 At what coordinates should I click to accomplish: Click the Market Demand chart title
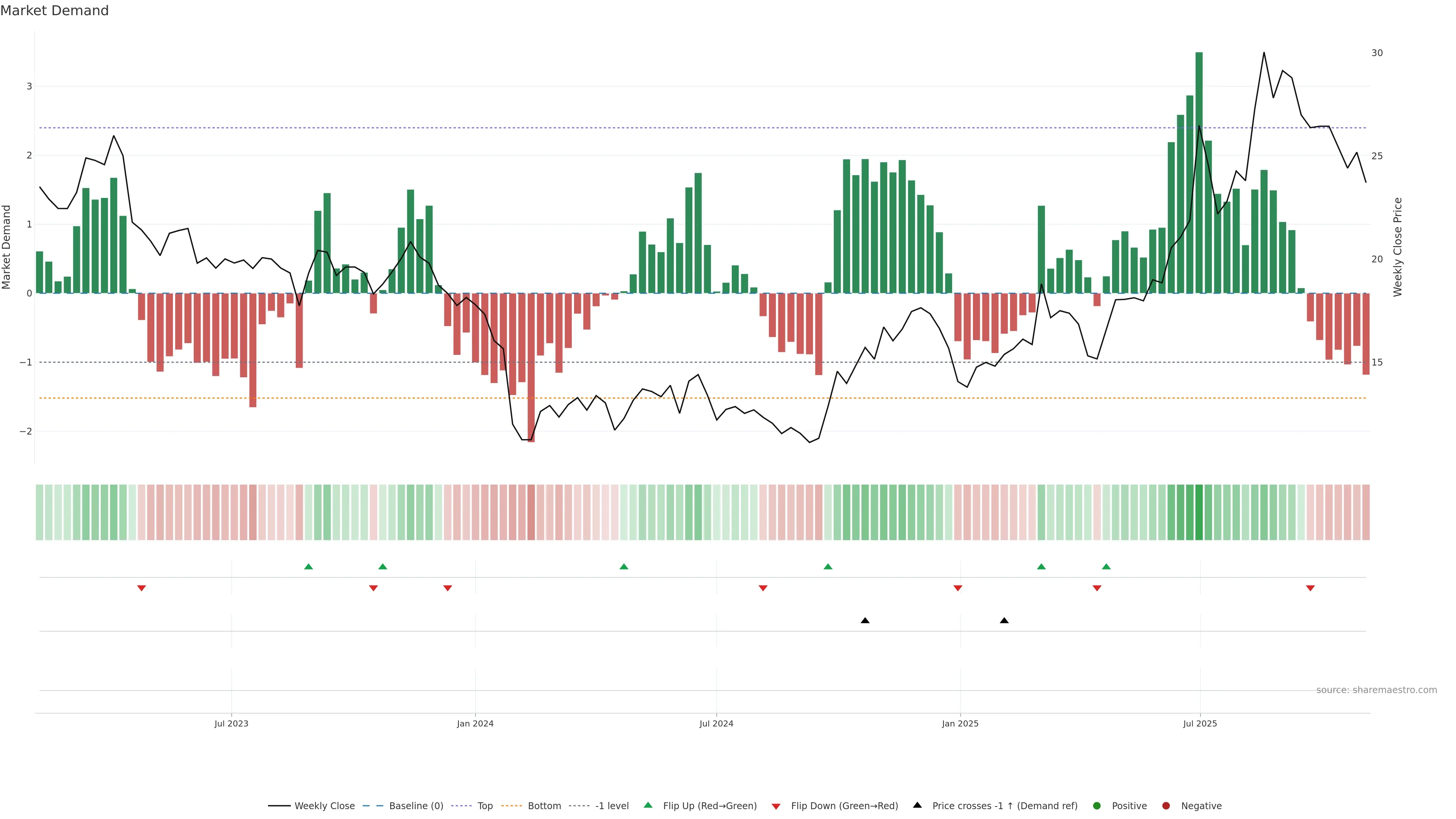point(54,11)
